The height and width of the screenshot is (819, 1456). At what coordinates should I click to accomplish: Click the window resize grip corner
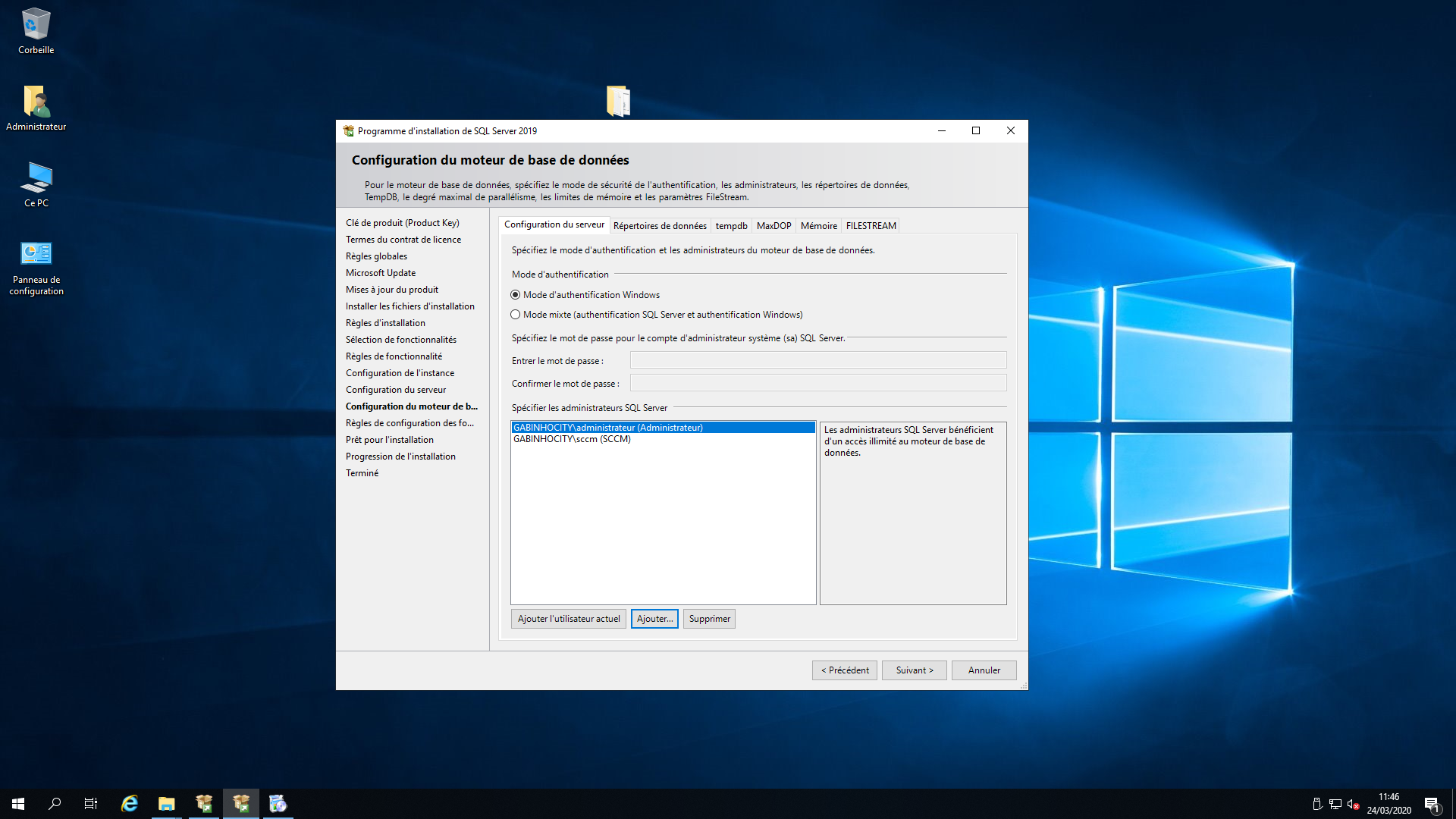click(1023, 685)
